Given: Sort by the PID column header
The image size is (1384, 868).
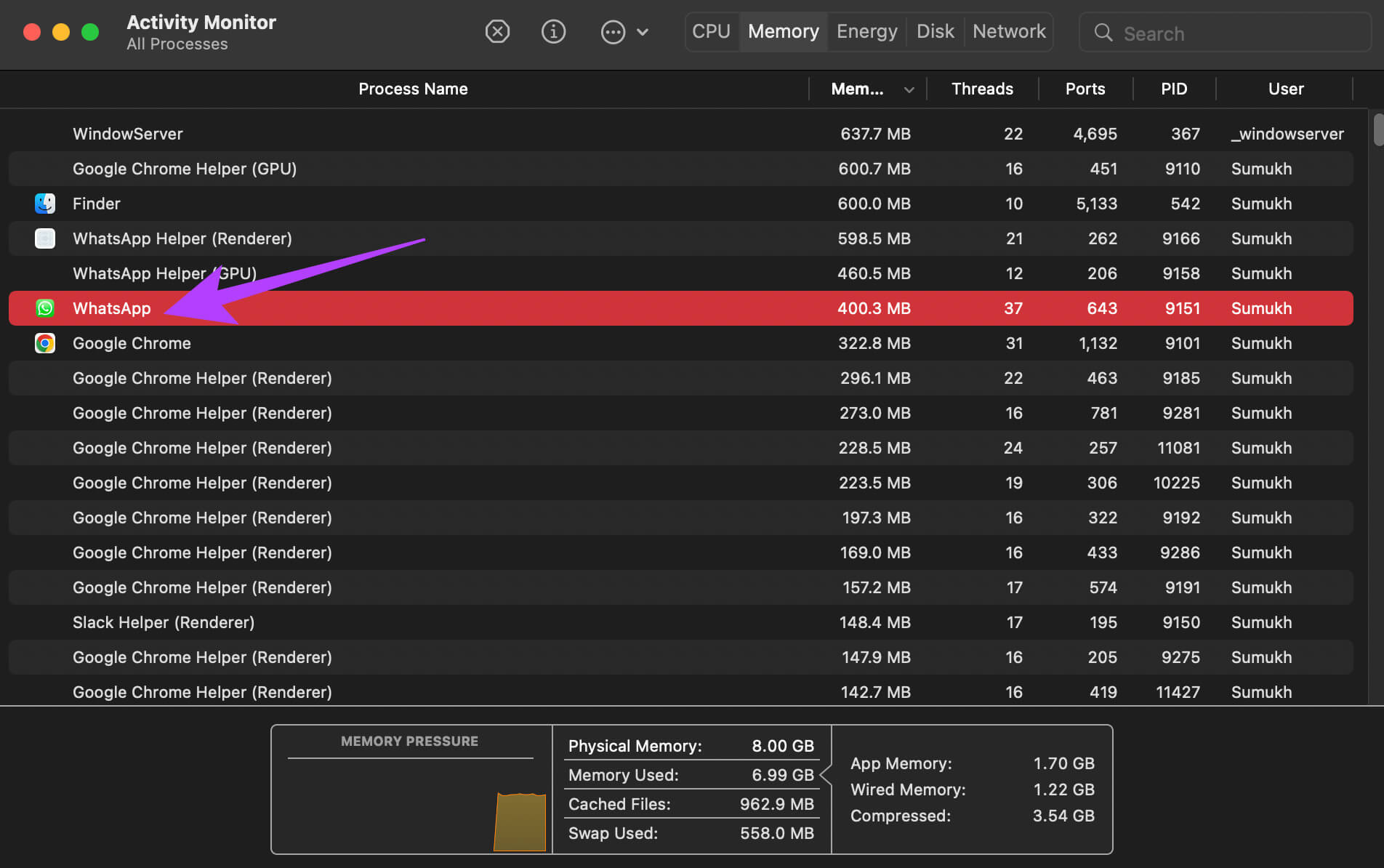Looking at the screenshot, I should tap(1173, 89).
